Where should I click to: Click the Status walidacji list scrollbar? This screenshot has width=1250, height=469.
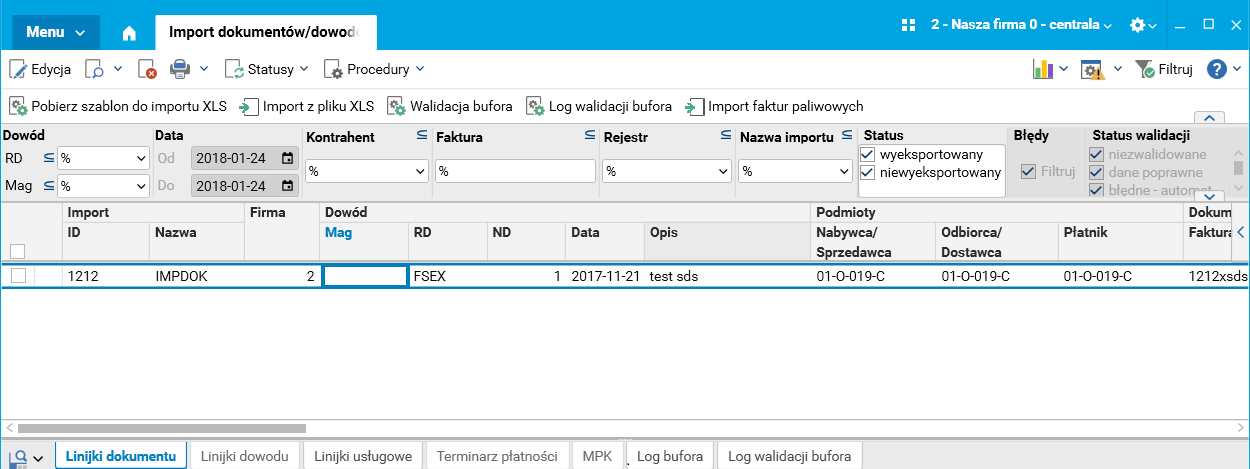pos(1239,170)
